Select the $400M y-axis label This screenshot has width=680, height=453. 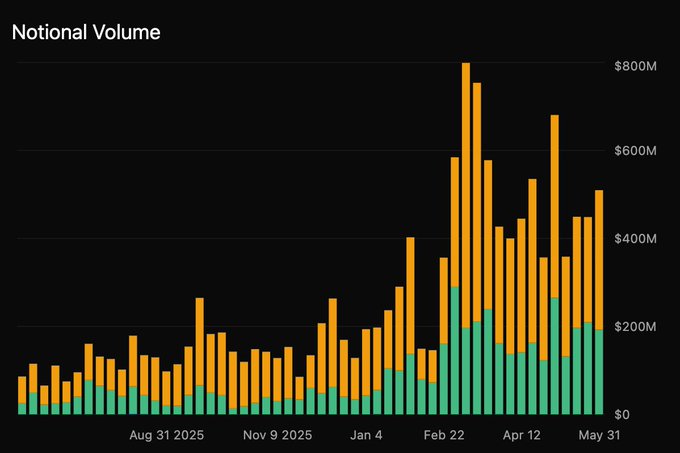pyautogui.click(x=635, y=238)
